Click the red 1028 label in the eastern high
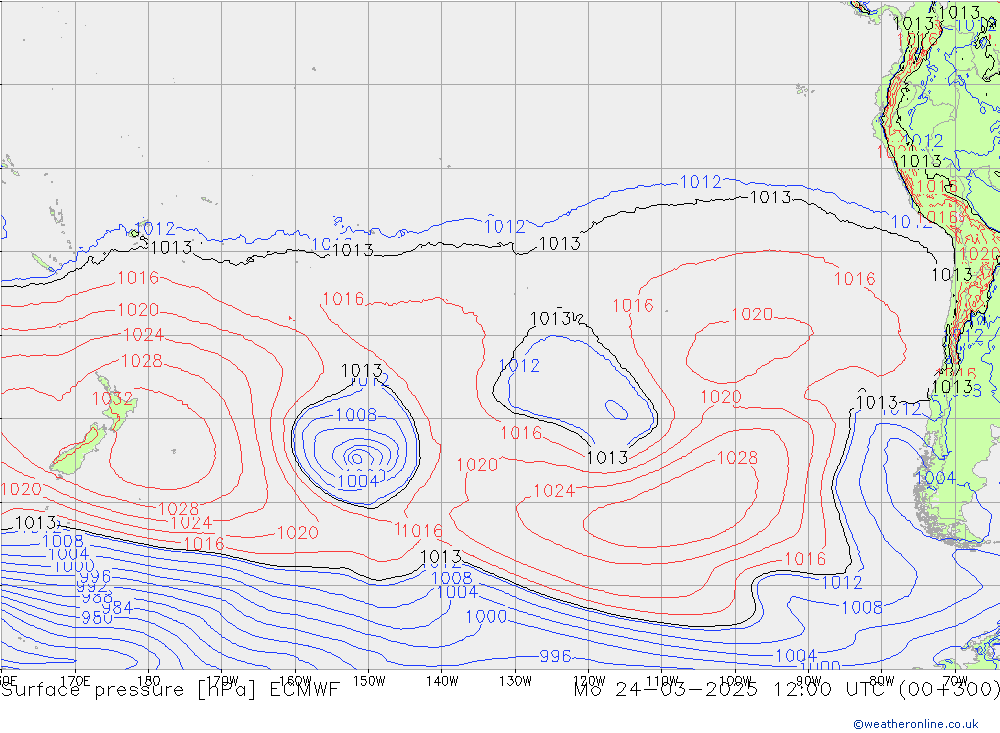 [x=737, y=457]
